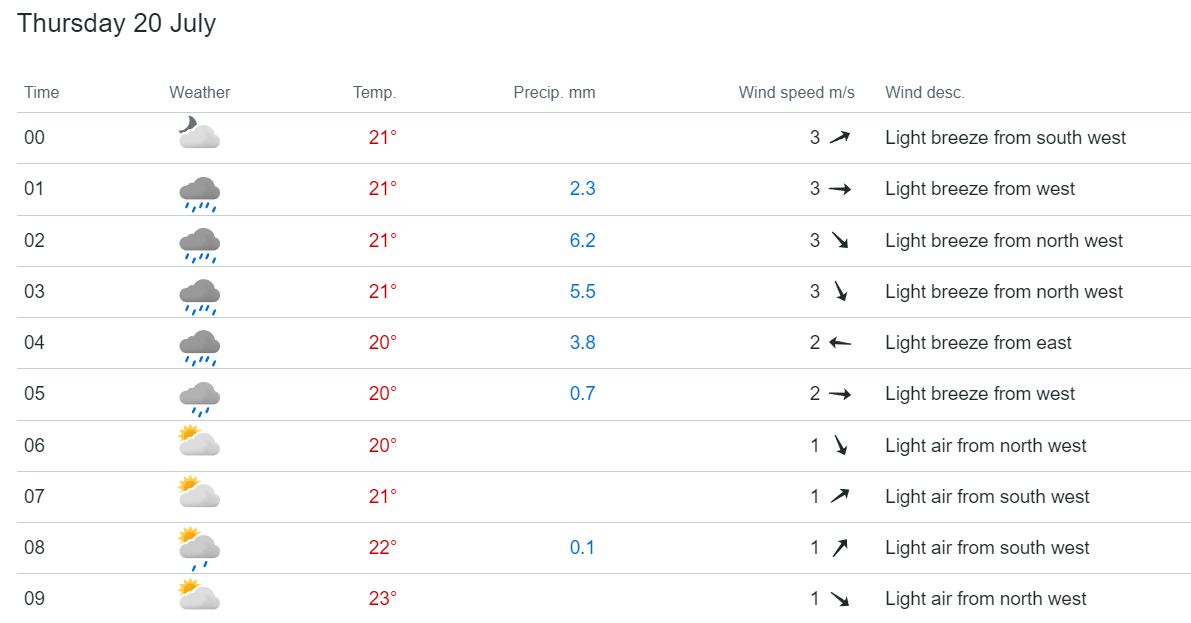Click the Temp. column header
The image size is (1191, 623).
374,93
